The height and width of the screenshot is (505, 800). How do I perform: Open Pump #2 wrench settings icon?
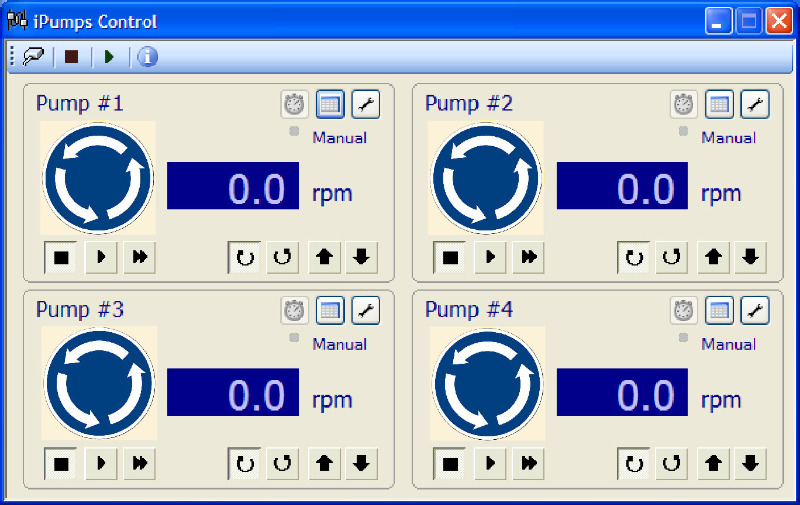(754, 104)
